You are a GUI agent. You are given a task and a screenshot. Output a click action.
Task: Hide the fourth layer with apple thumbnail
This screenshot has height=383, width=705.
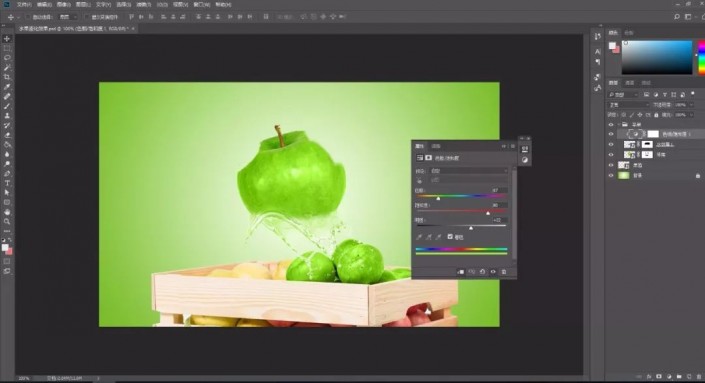pyautogui.click(x=611, y=155)
